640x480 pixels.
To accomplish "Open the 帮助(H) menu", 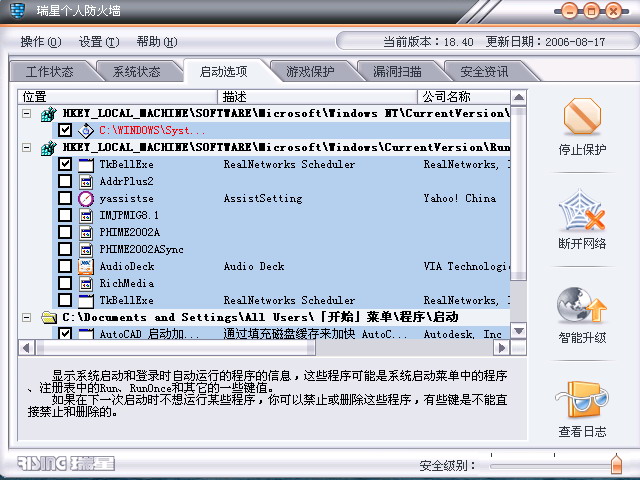I will [x=157, y=42].
